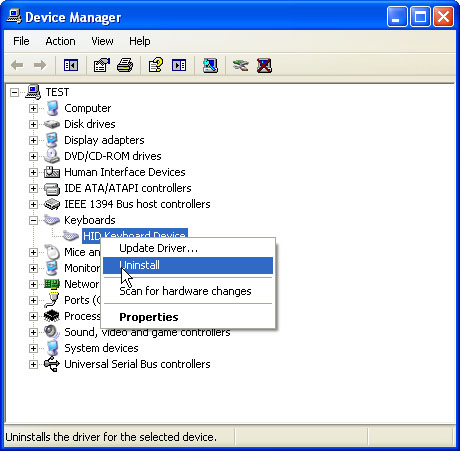Select the Display adapters label
460x451 pixels.
pyautogui.click(x=104, y=140)
